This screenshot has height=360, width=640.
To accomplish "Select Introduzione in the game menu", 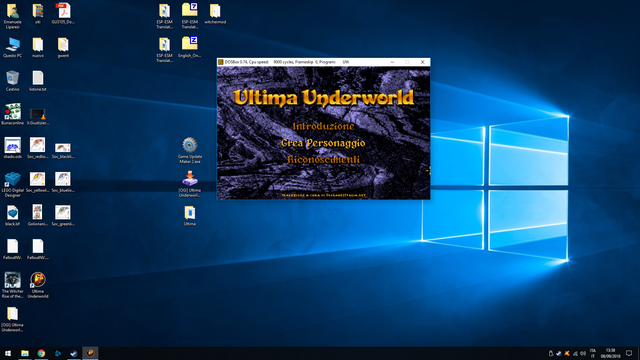I will [x=323, y=126].
